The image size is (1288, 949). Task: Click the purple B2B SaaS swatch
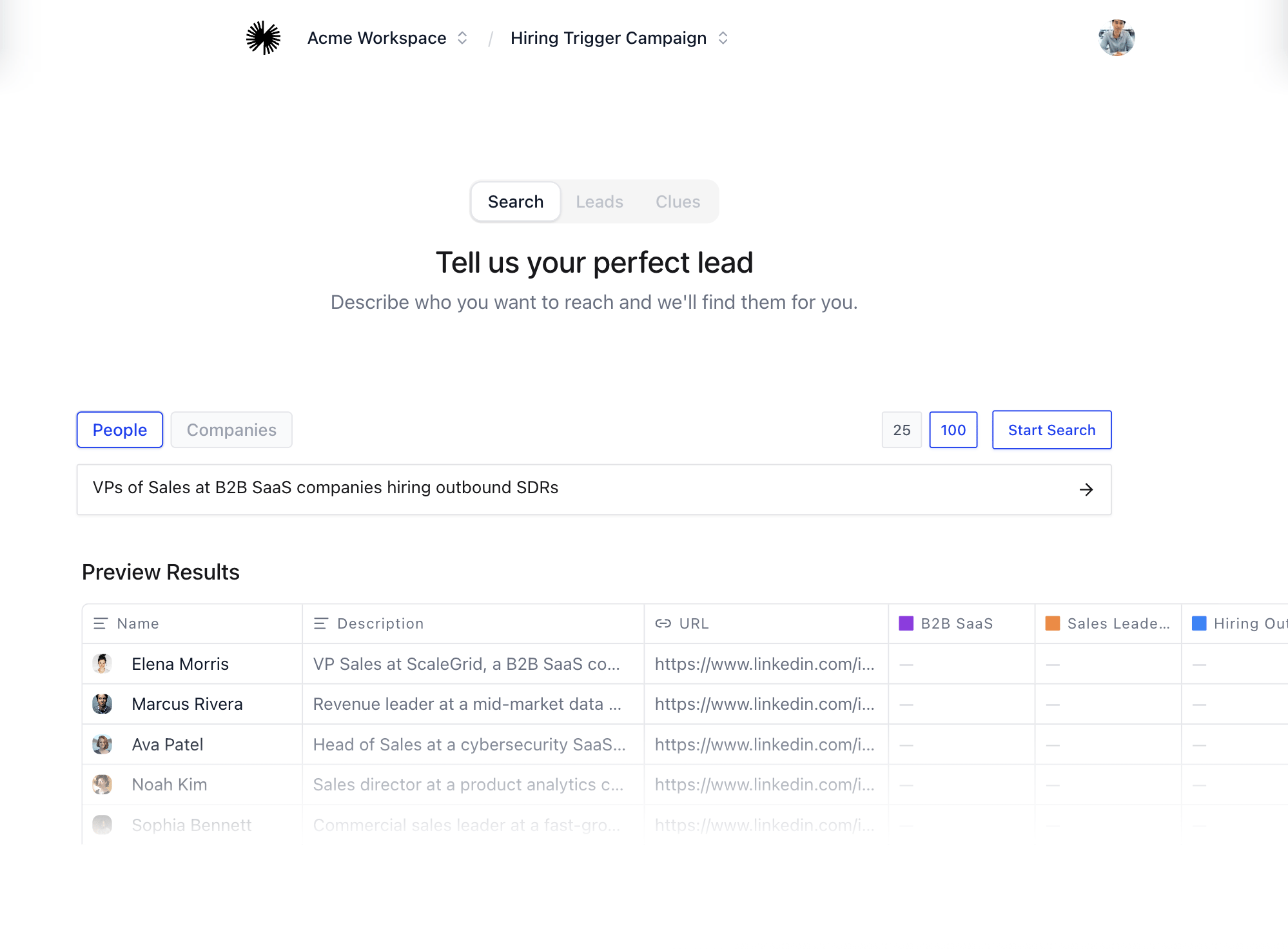tap(906, 623)
